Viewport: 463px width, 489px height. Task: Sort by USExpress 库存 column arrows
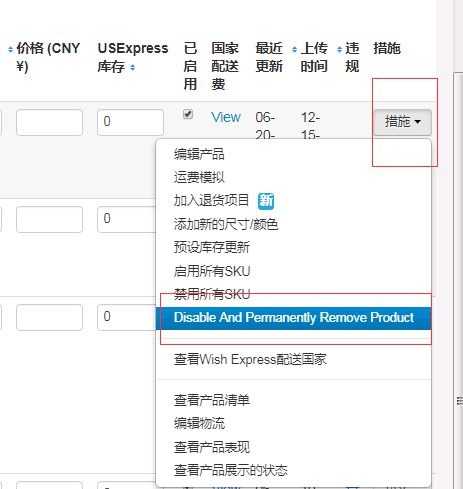pos(132,68)
